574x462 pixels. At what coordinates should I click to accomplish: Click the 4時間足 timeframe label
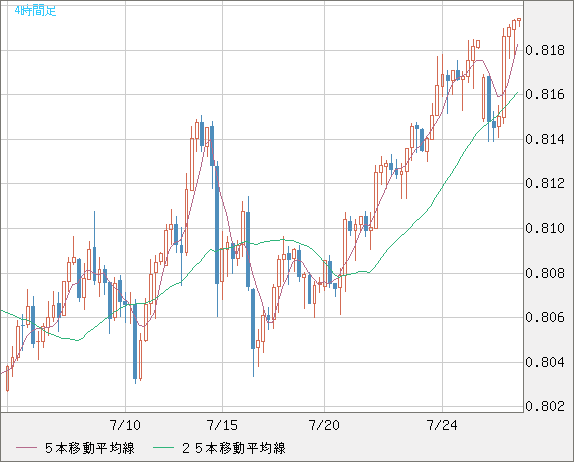(x=36, y=11)
